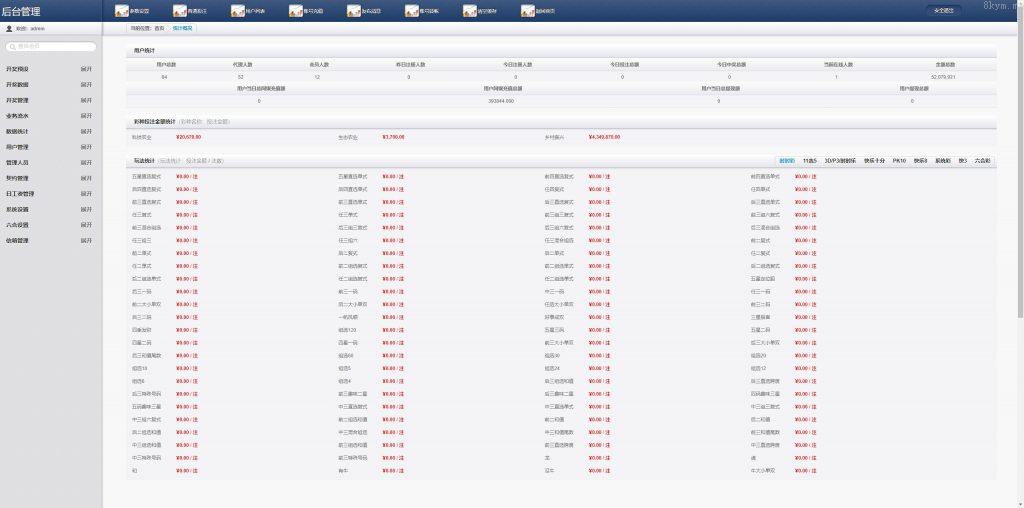Switch to the PK10 lottery tab
The width and height of the screenshot is (1024, 508).
click(898, 160)
